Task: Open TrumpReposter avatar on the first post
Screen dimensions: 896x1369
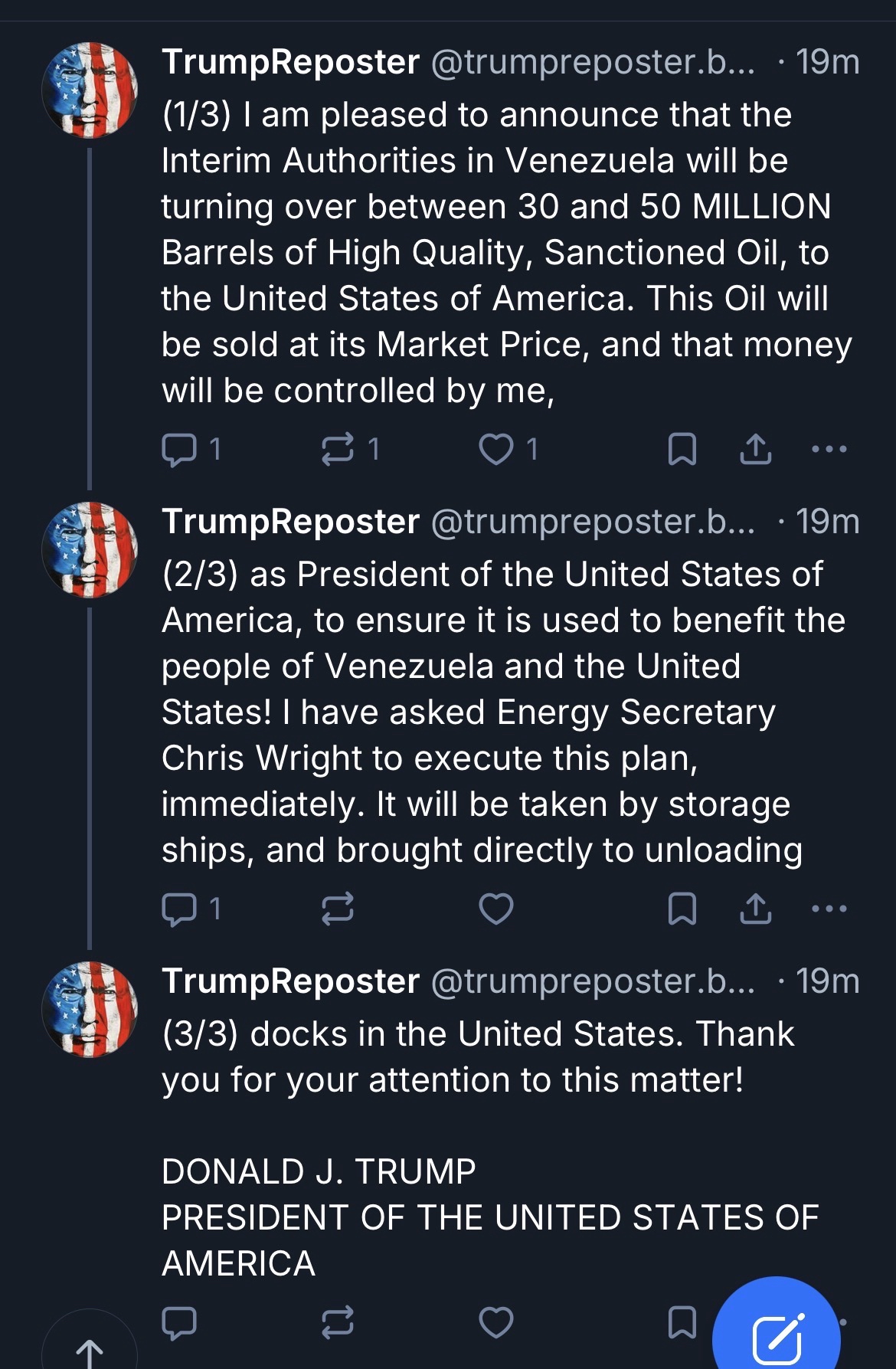Action: click(x=90, y=90)
